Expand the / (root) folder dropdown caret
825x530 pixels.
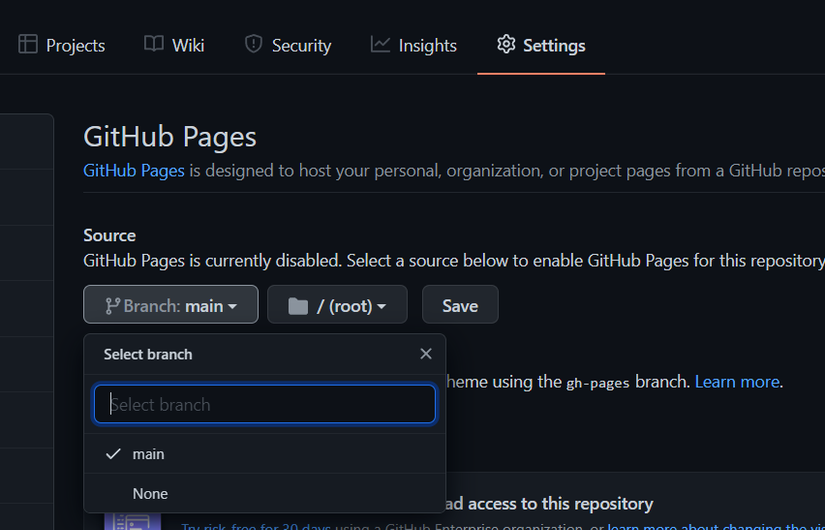[381, 306]
